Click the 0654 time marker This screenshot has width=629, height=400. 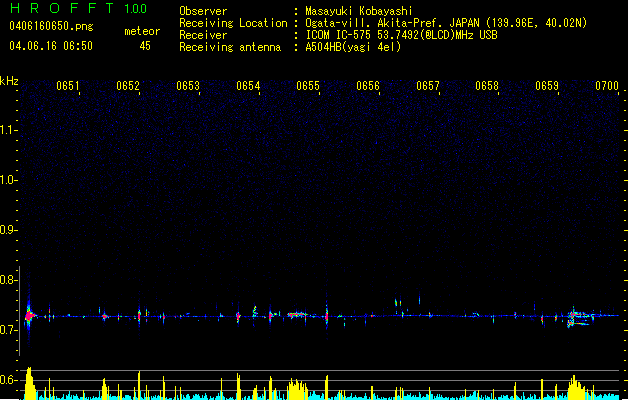(x=248, y=86)
